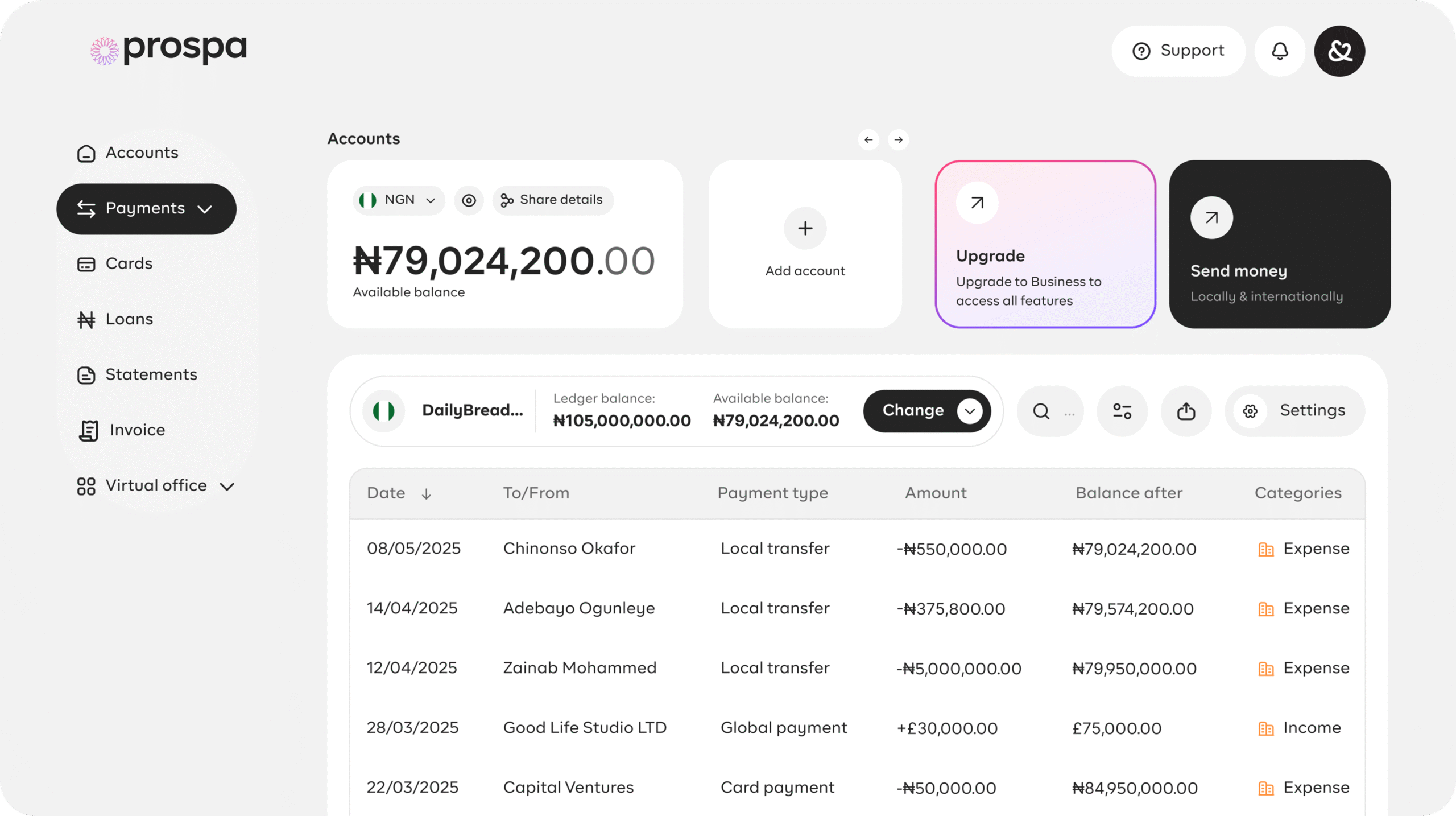Click the Global payment type cell
The image size is (1456, 816).
tap(784, 728)
